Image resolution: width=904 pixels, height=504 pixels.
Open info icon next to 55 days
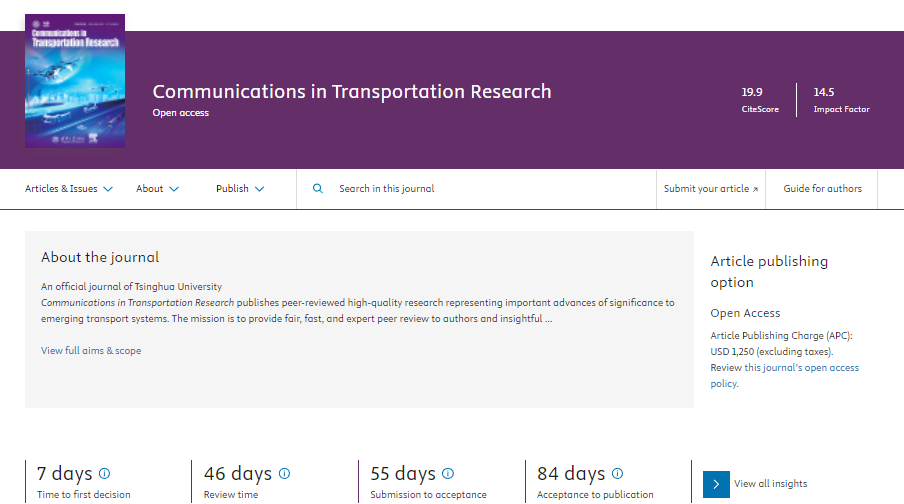448,473
